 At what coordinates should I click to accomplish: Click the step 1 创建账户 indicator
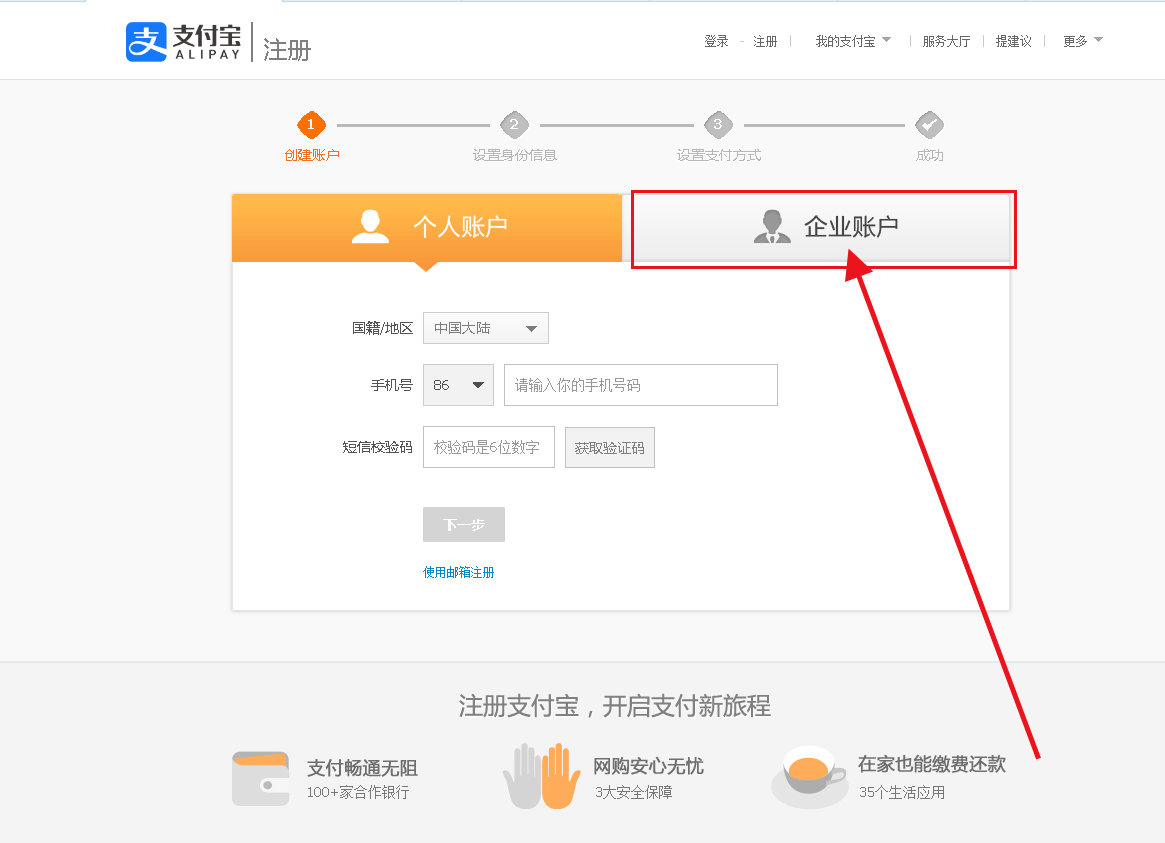(x=311, y=126)
